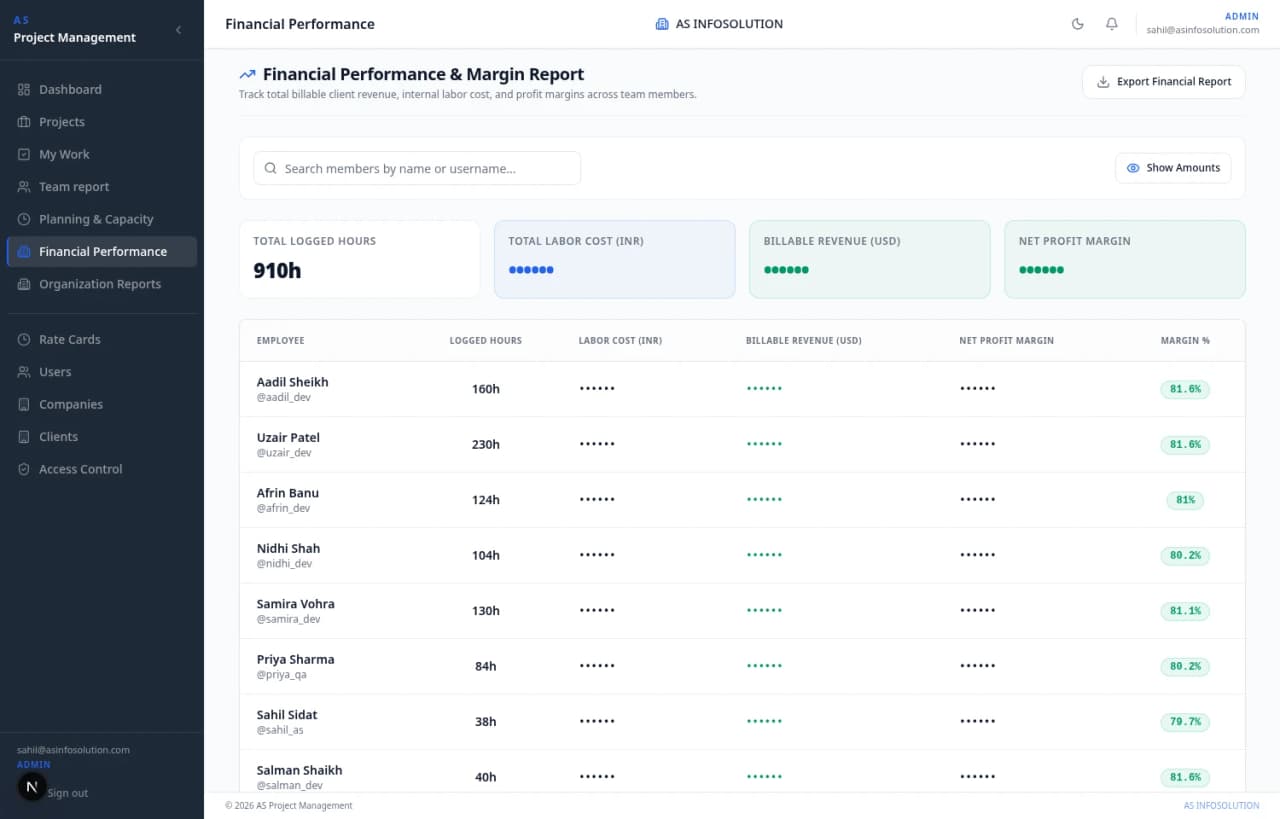Click the Companies building icon
This screenshot has width=1280, height=819.
24,405
